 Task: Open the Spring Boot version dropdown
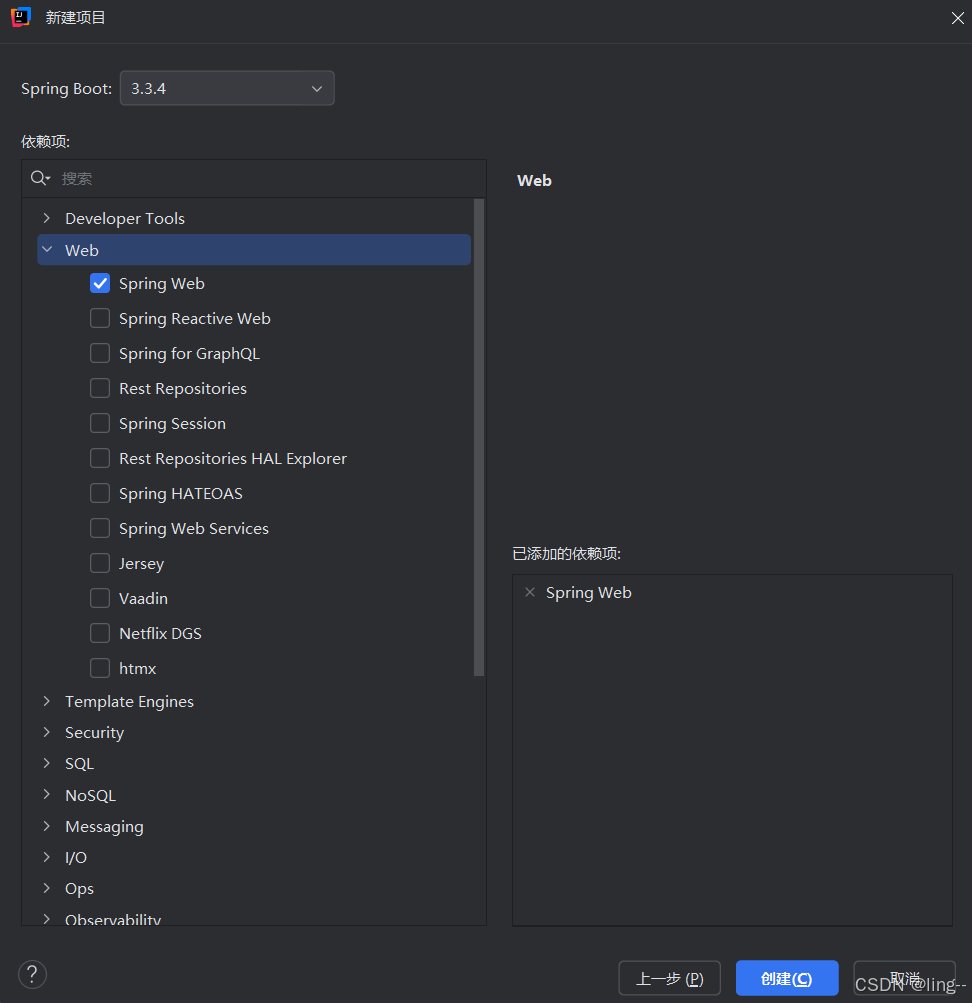[227, 88]
